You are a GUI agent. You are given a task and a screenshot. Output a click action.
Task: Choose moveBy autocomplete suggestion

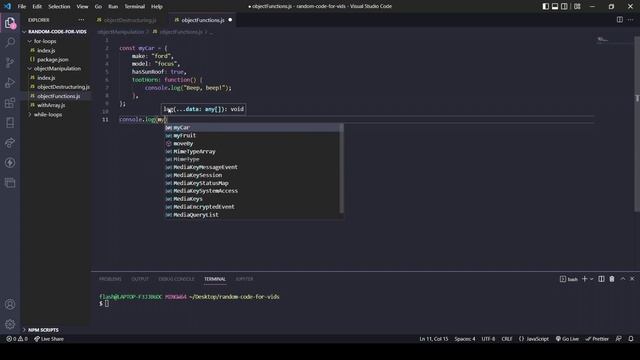point(251,144)
